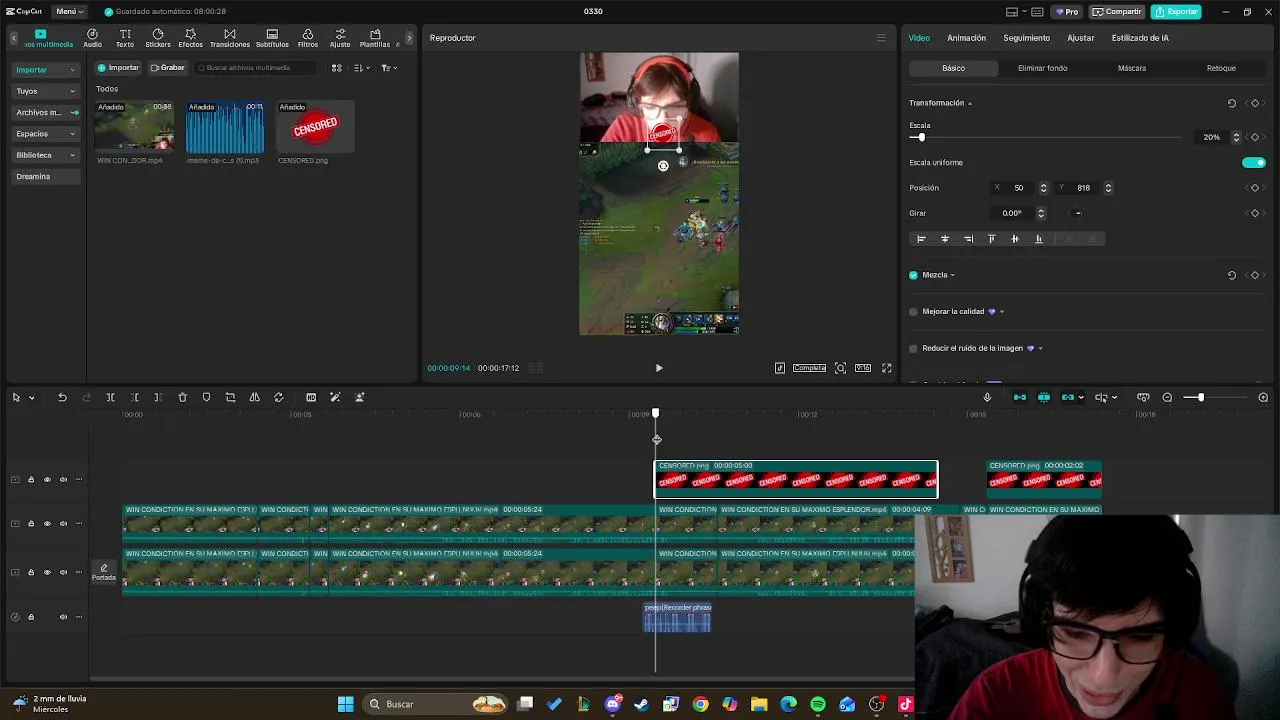Open the media sort order dropdown
This screenshot has height=720, width=1280.
tap(362, 68)
